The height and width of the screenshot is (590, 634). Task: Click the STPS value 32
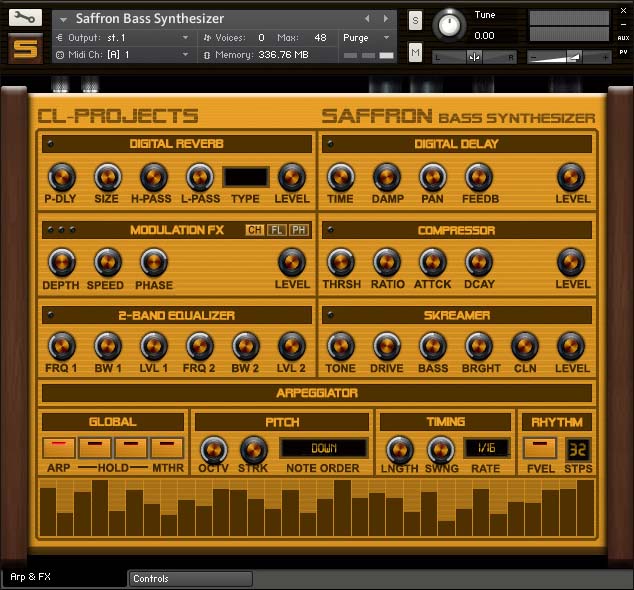(578, 449)
